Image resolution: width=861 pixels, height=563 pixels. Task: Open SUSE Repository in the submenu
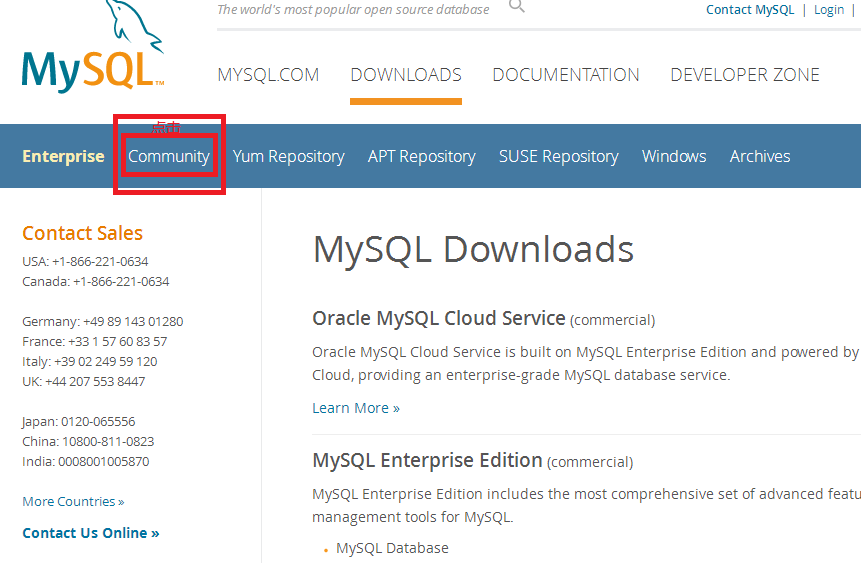[x=558, y=157]
